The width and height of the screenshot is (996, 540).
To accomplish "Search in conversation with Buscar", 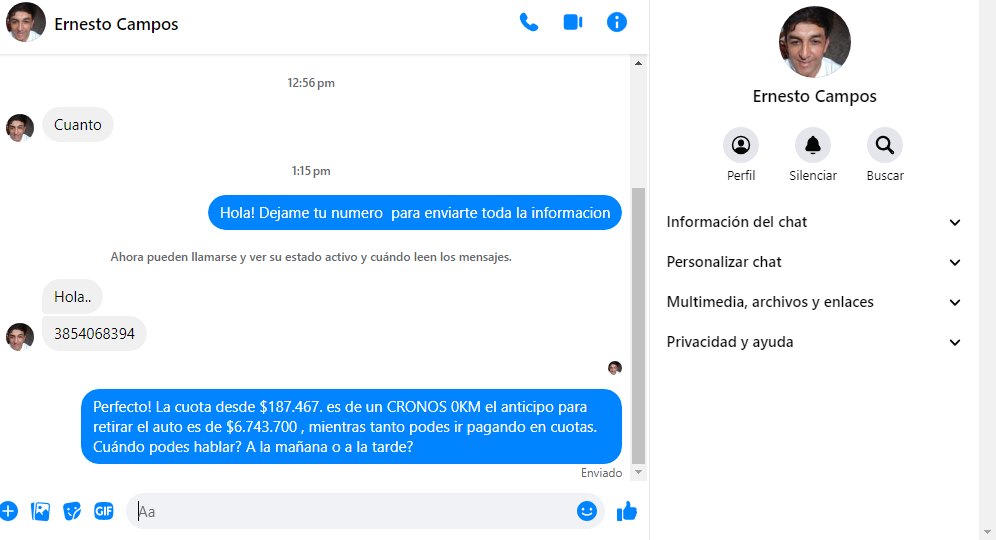I will point(885,146).
